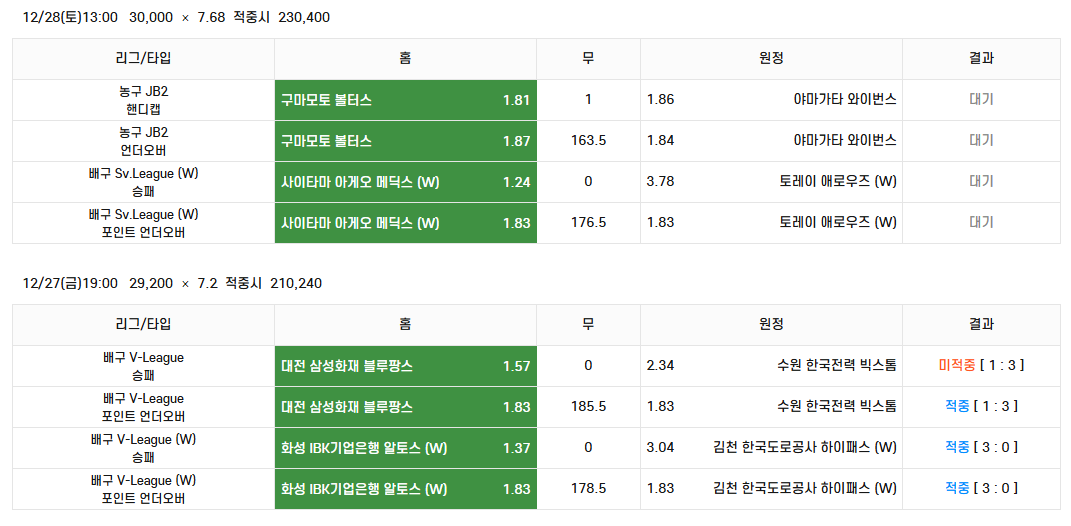The width and height of the screenshot is (1071, 526).
Task: Click the 리그/타입 header in second table
Action: [143, 325]
